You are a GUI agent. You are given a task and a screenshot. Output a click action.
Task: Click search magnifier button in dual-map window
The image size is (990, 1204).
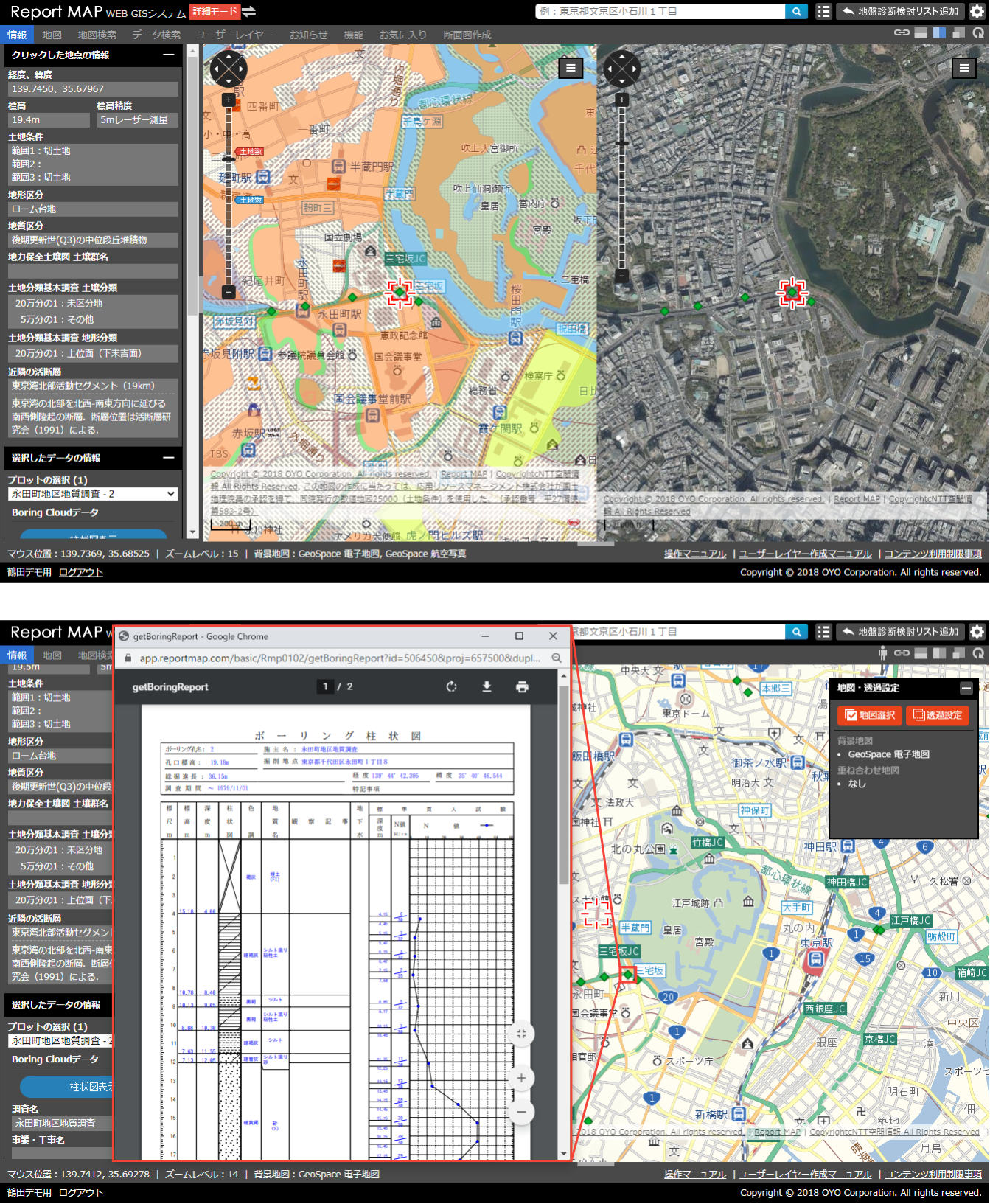[796, 11]
